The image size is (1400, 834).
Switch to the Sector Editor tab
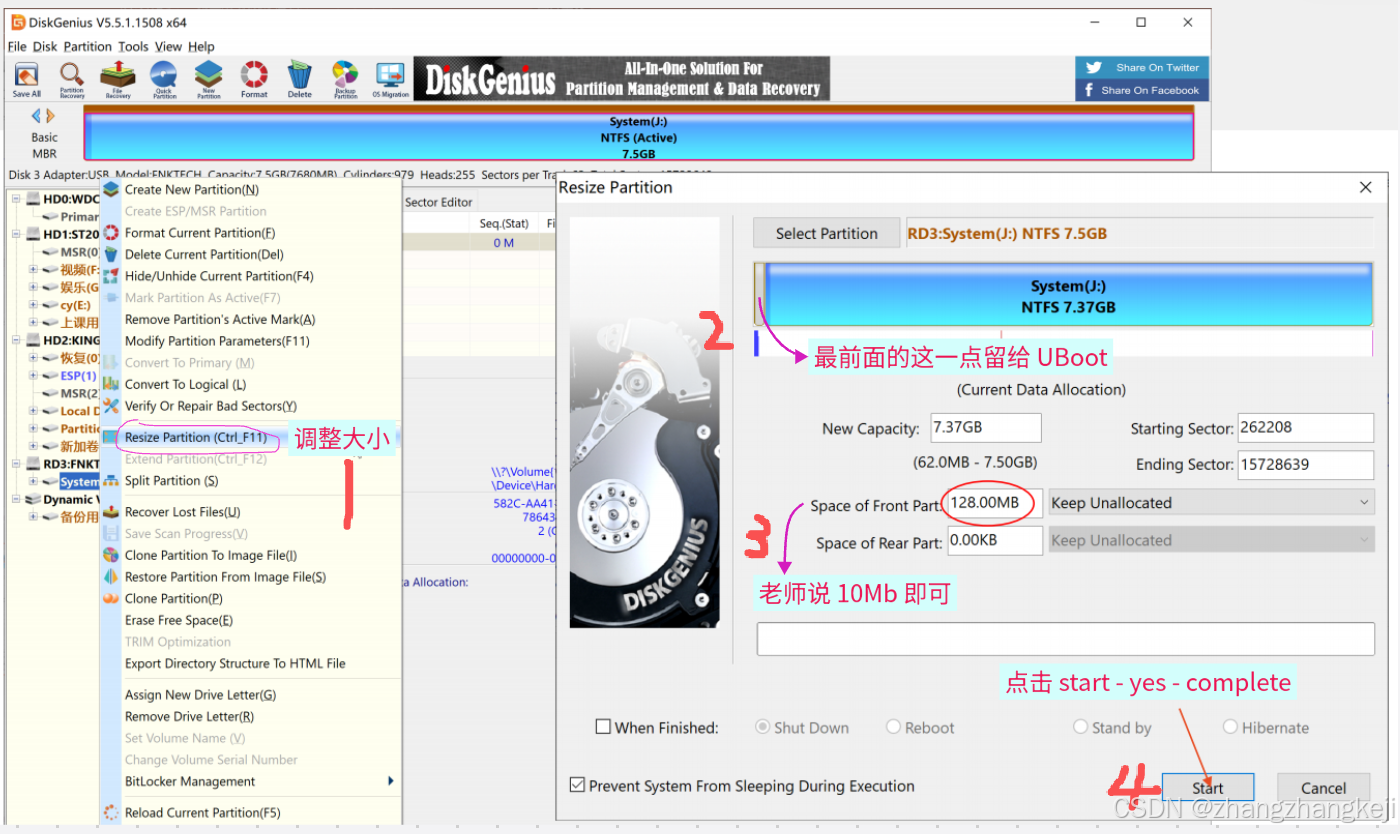[438, 202]
